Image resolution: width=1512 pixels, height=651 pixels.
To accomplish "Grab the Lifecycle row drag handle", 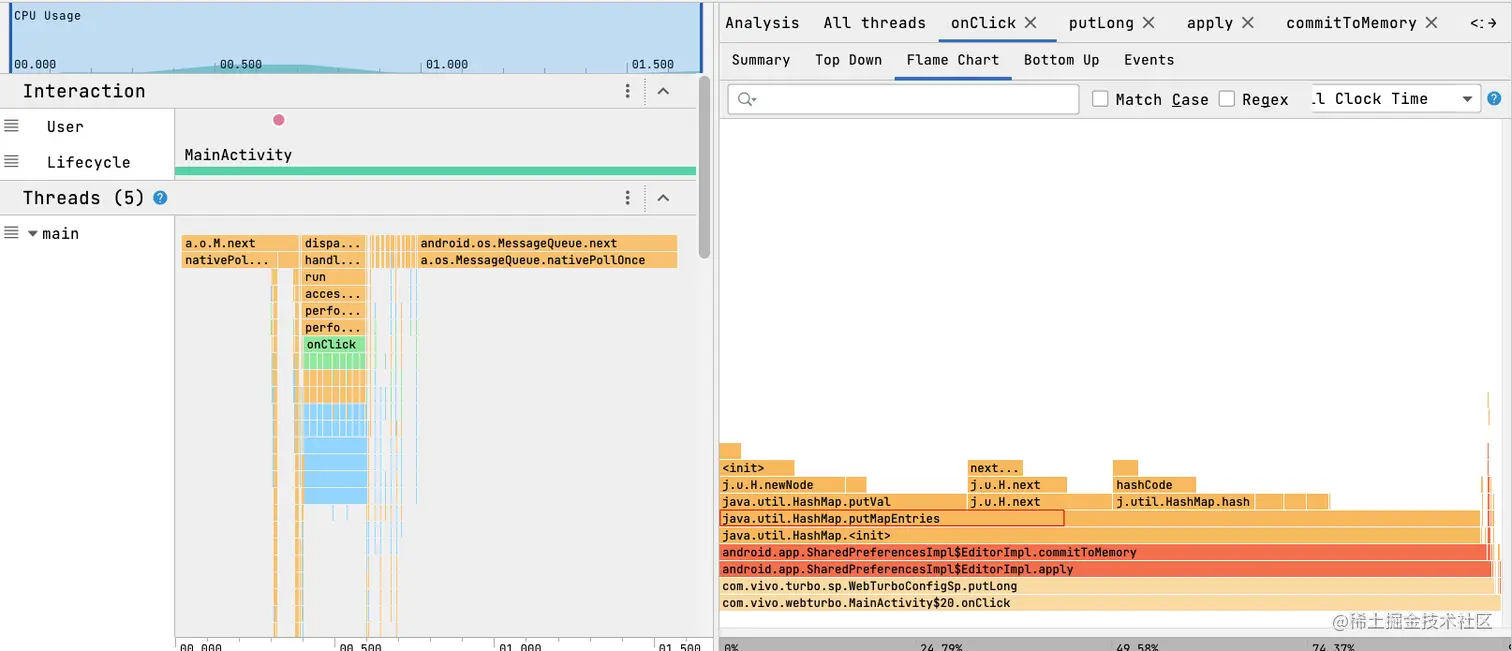I will coord(11,161).
